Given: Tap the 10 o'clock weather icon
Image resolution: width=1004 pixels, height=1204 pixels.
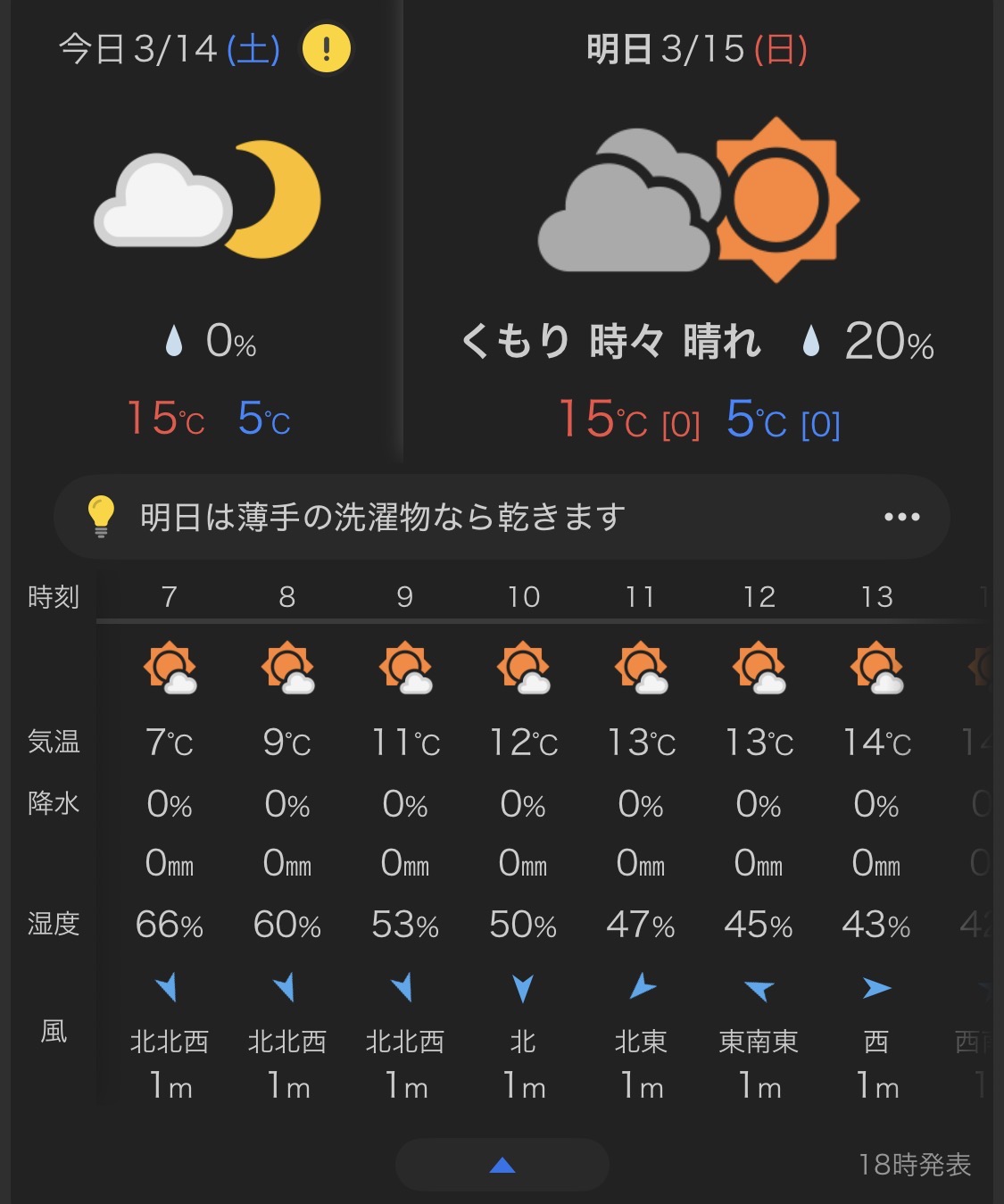Looking at the screenshot, I should pyautogui.click(x=523, y=668).
